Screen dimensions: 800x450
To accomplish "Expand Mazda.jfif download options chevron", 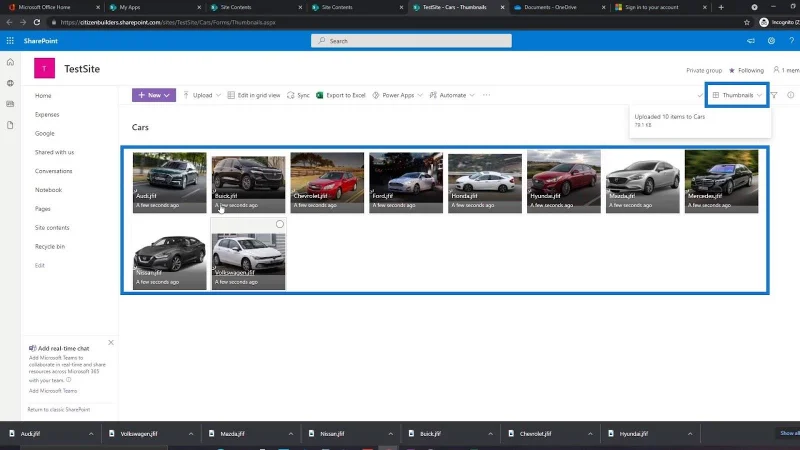I will (x=291, y=434).
